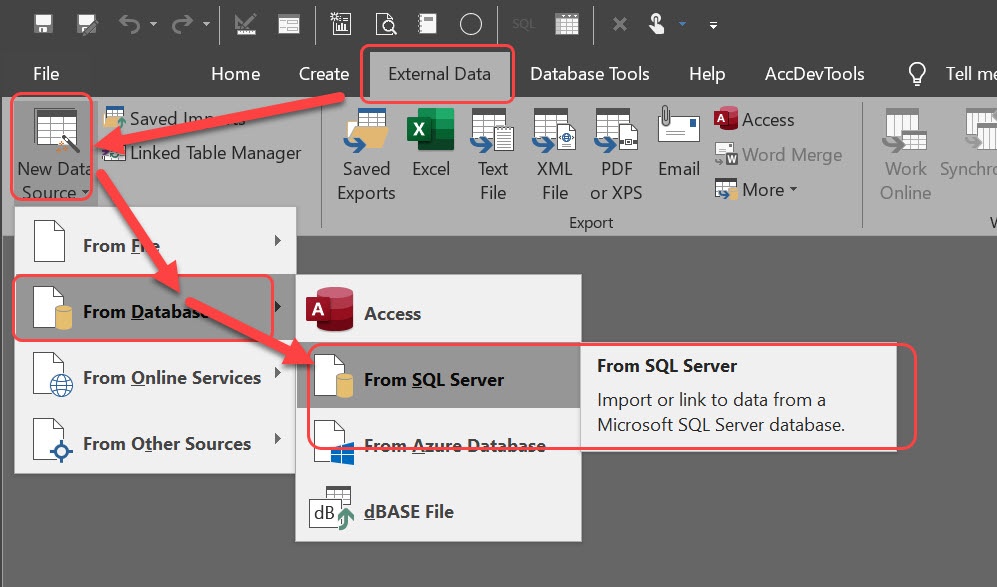997x587 pixels.
Task: Expand the From Other Sources submenu
Action: click(x=156, y=441)
